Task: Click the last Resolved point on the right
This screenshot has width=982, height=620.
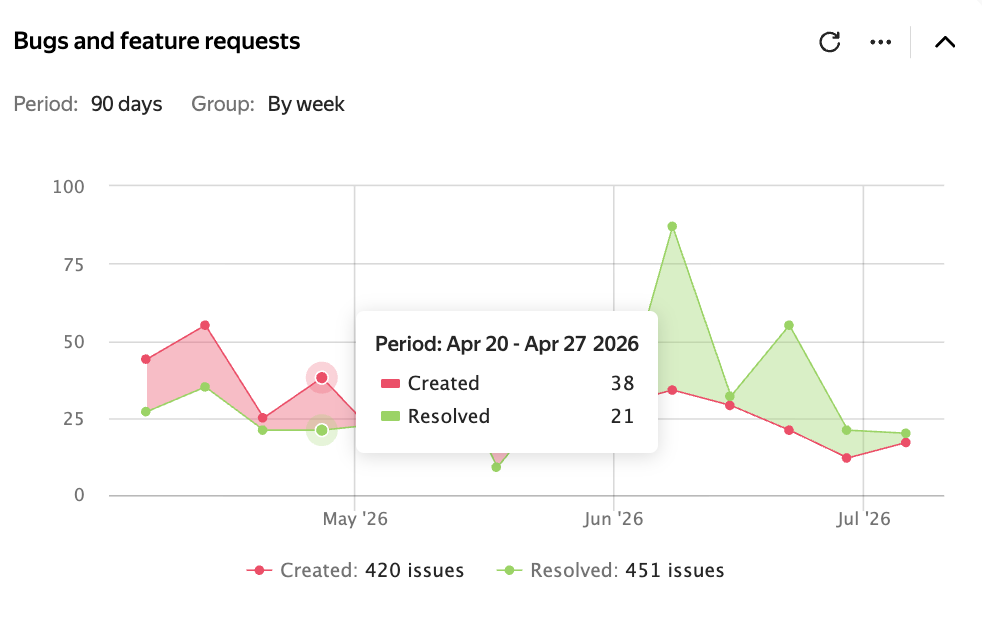Action: (906, 433)
